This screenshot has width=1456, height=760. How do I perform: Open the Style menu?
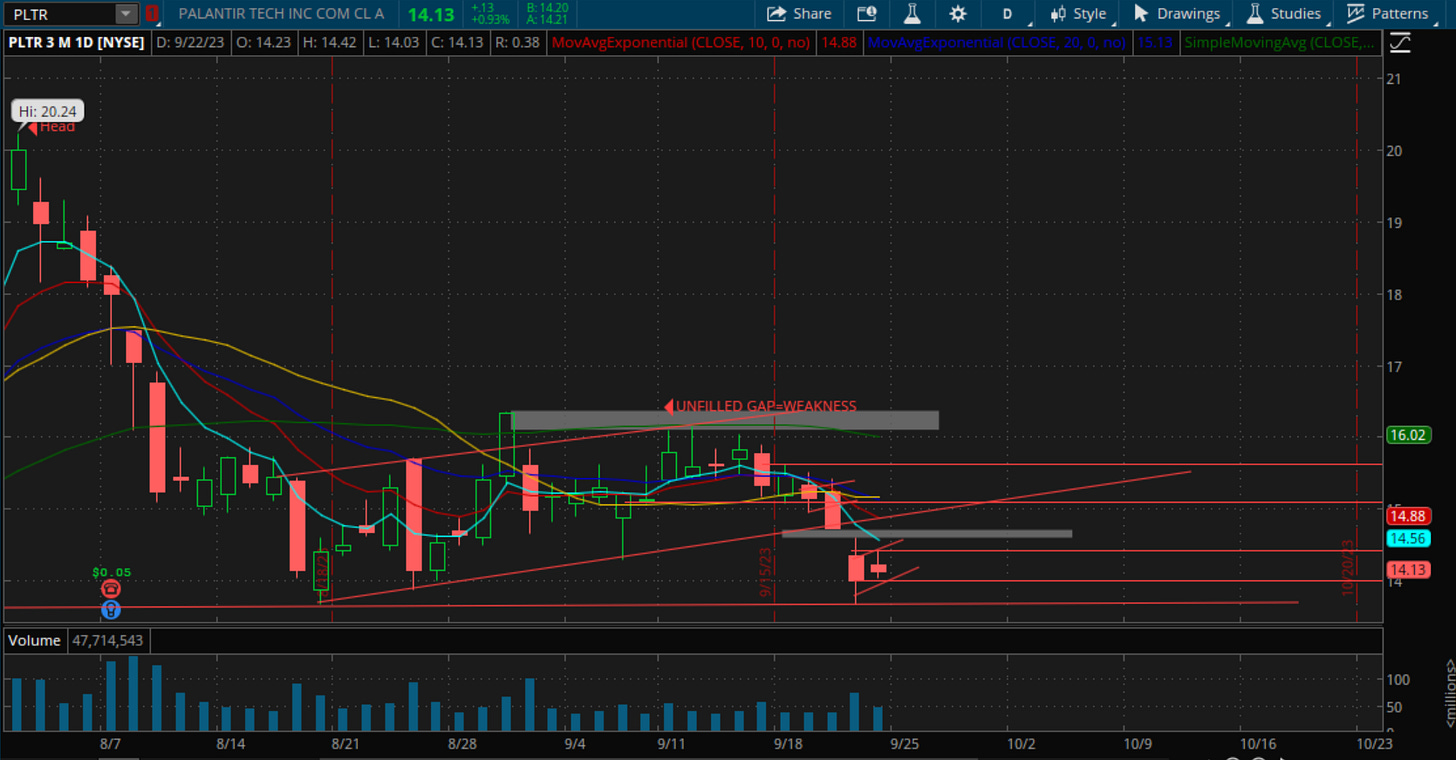[x=1078, y=14]
